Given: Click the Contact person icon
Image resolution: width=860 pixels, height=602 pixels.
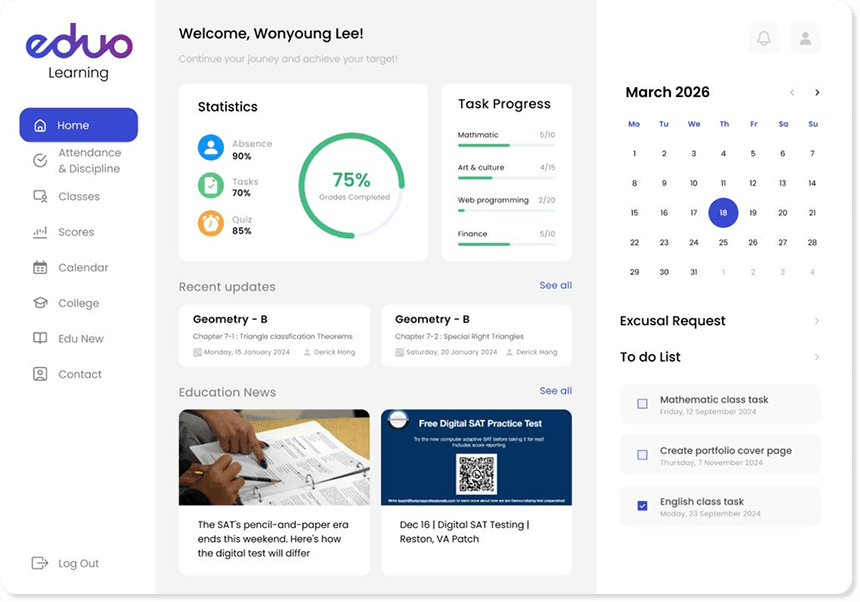Looking at the screenshot, I should pyautogui.click(x=40, y=374).
